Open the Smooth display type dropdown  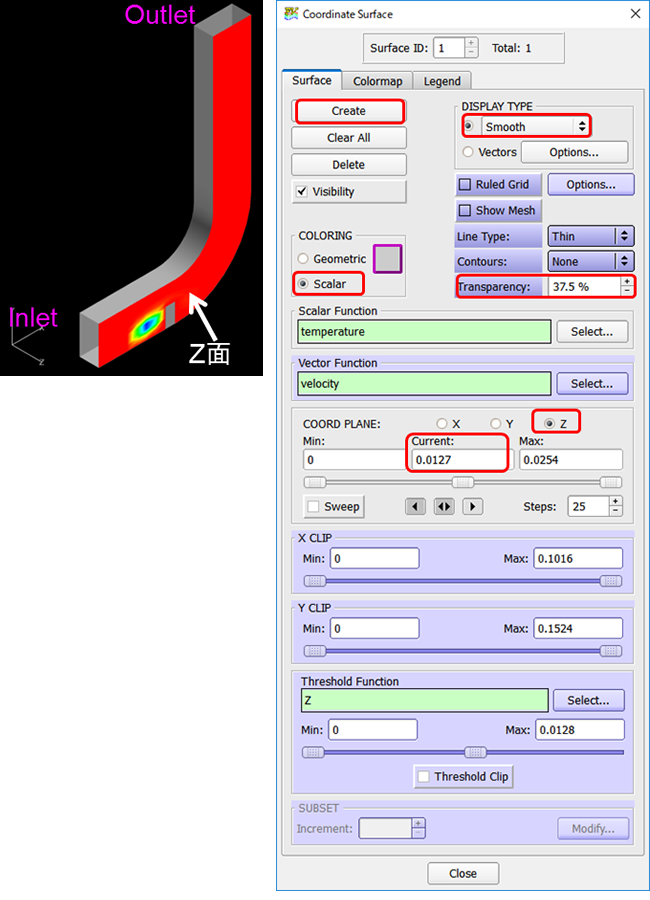[x=536, y=127]
